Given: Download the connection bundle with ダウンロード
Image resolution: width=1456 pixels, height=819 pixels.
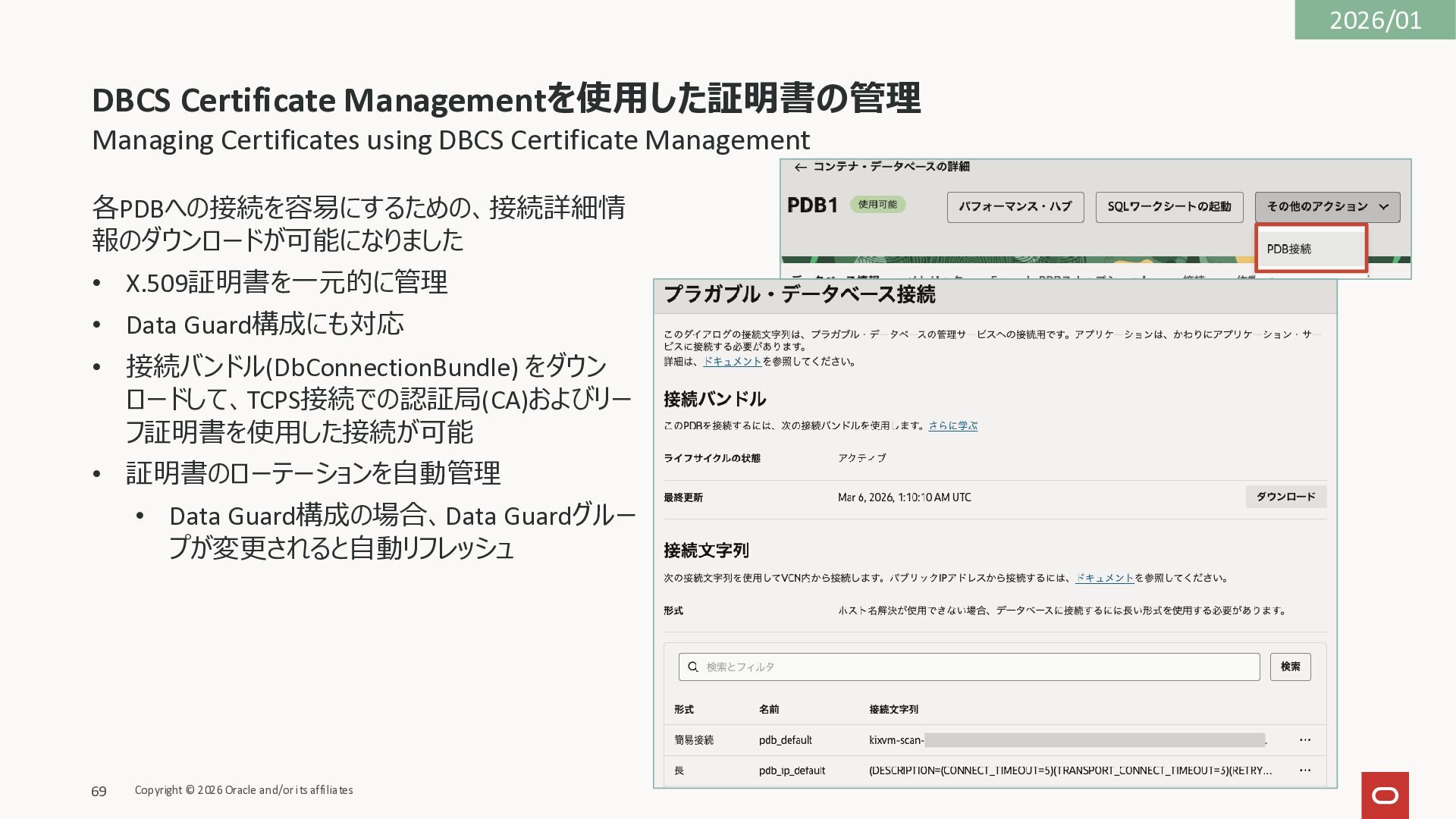Looking at the screenshot, I should click(x=1285, y=497).
